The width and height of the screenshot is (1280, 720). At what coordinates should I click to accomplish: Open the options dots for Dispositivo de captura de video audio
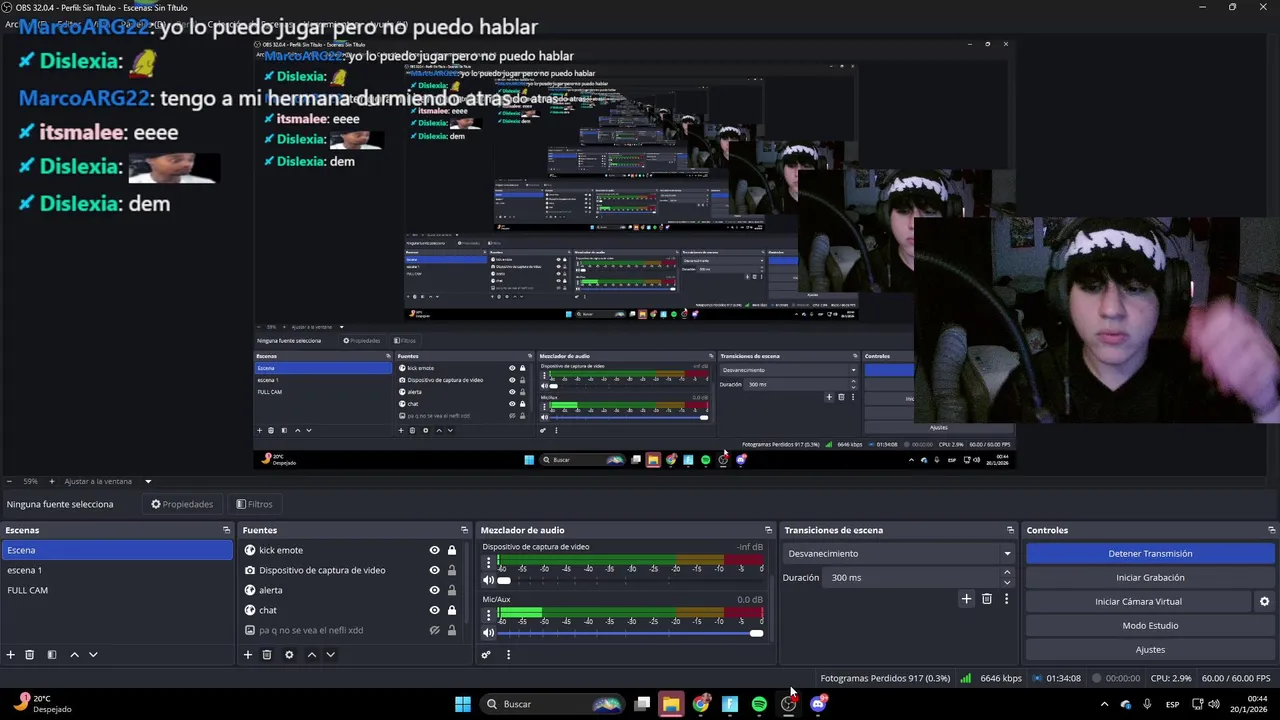click(488, 563)
